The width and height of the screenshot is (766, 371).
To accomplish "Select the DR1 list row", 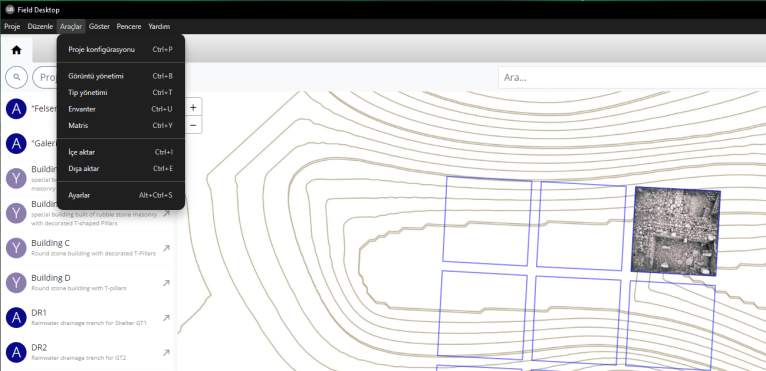I will click(x=88, y=318).
